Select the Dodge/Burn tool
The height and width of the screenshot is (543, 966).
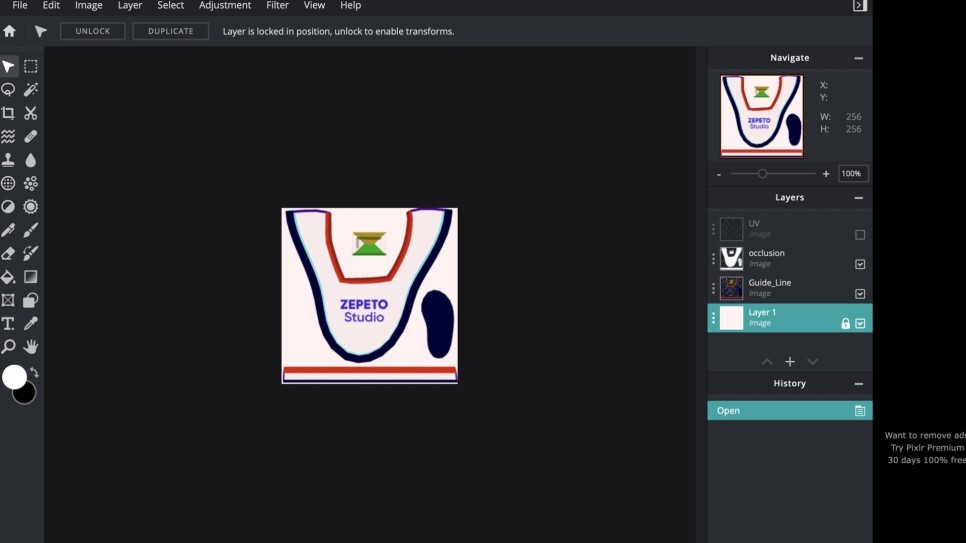click(8, 206)
